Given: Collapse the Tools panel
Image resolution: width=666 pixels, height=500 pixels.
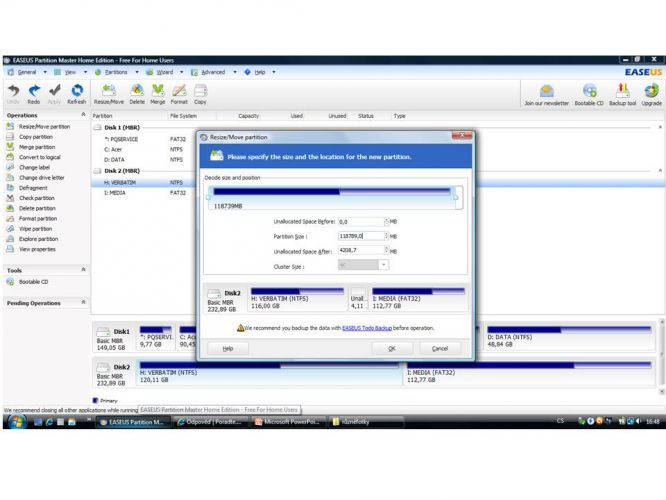Looking at the screenshot, I should pos(83,269).
